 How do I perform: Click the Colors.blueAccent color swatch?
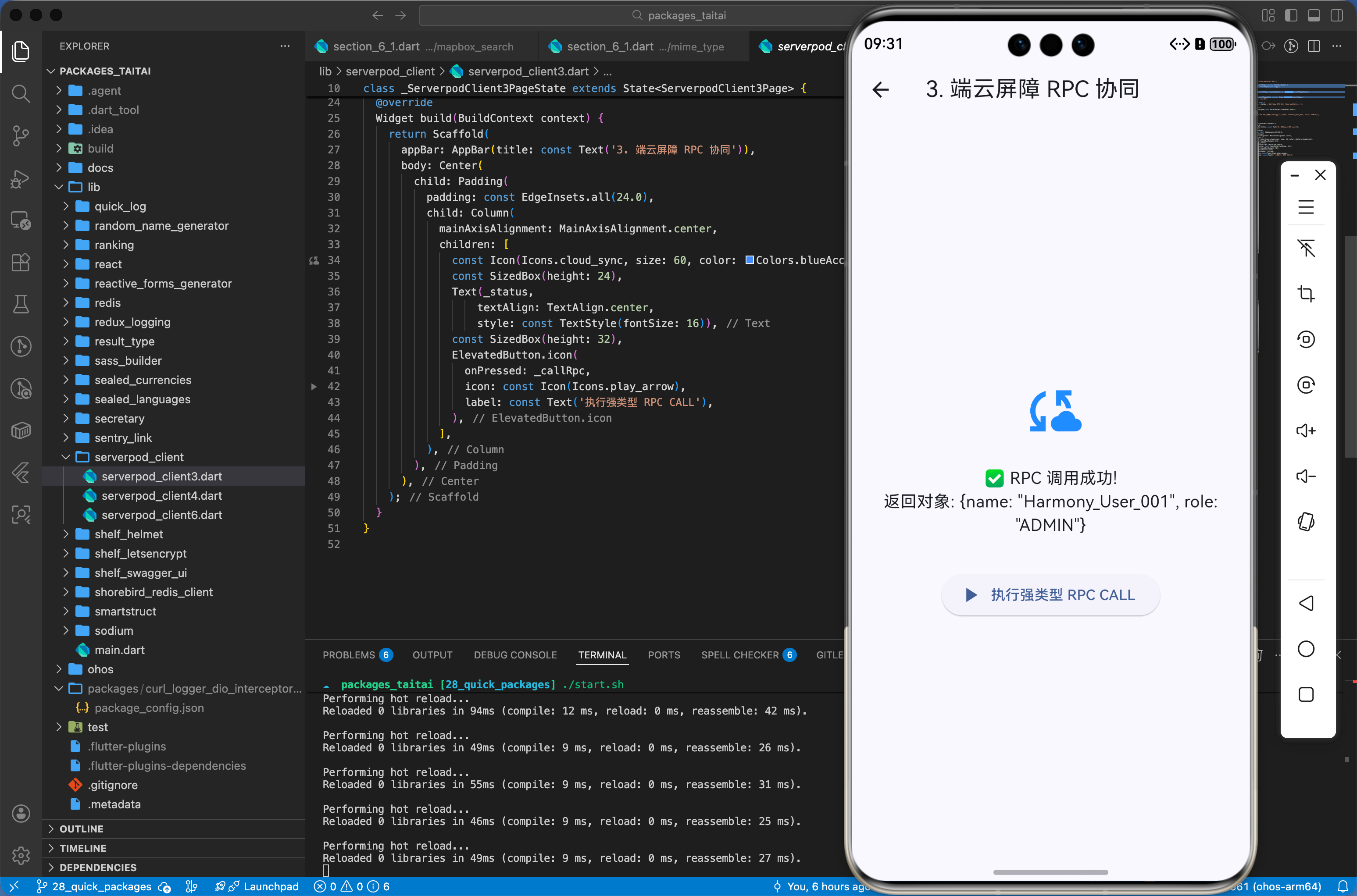coord(750,260)
